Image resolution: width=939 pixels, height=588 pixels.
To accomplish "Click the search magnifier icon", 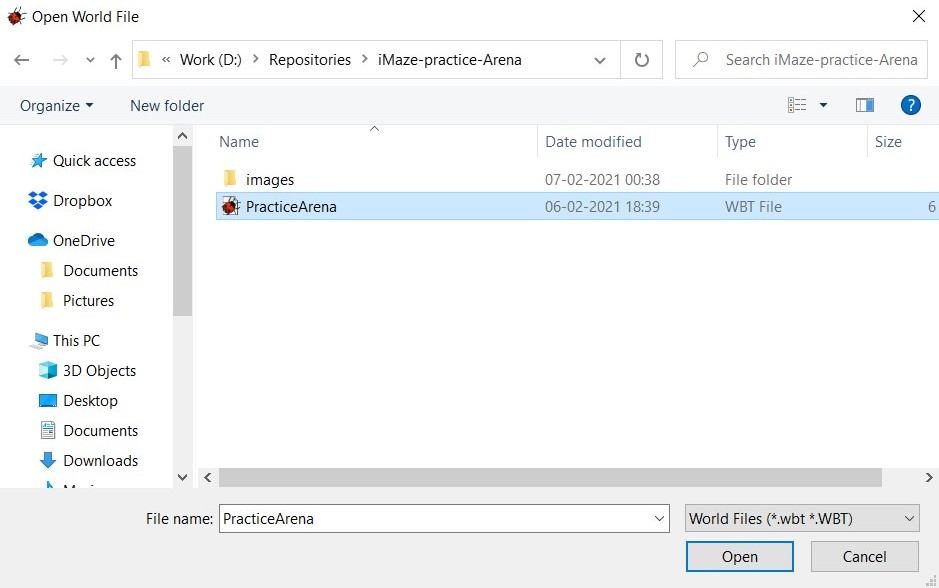I will click(x=701, y=59).
